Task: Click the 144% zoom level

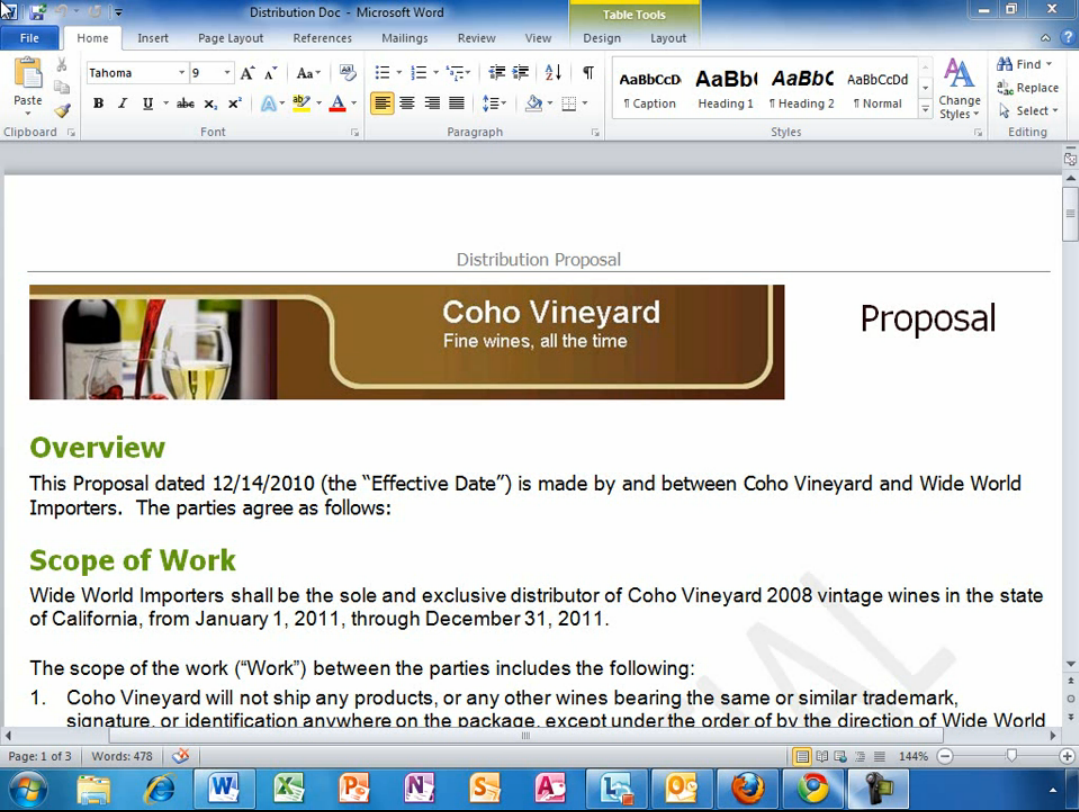Action: [913, 756]
